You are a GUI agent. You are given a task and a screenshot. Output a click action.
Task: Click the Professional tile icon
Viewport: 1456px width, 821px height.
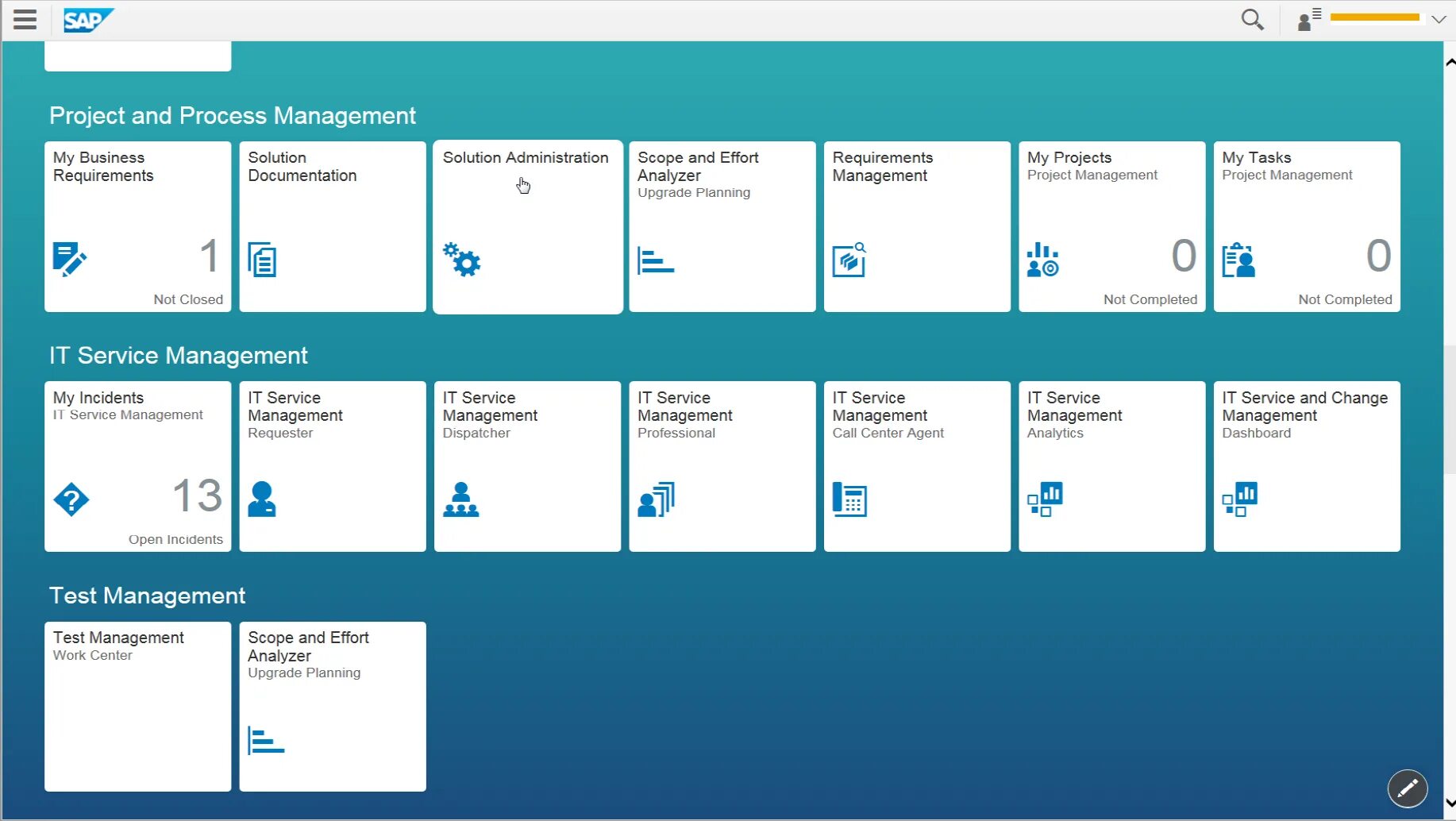point(657,499)
